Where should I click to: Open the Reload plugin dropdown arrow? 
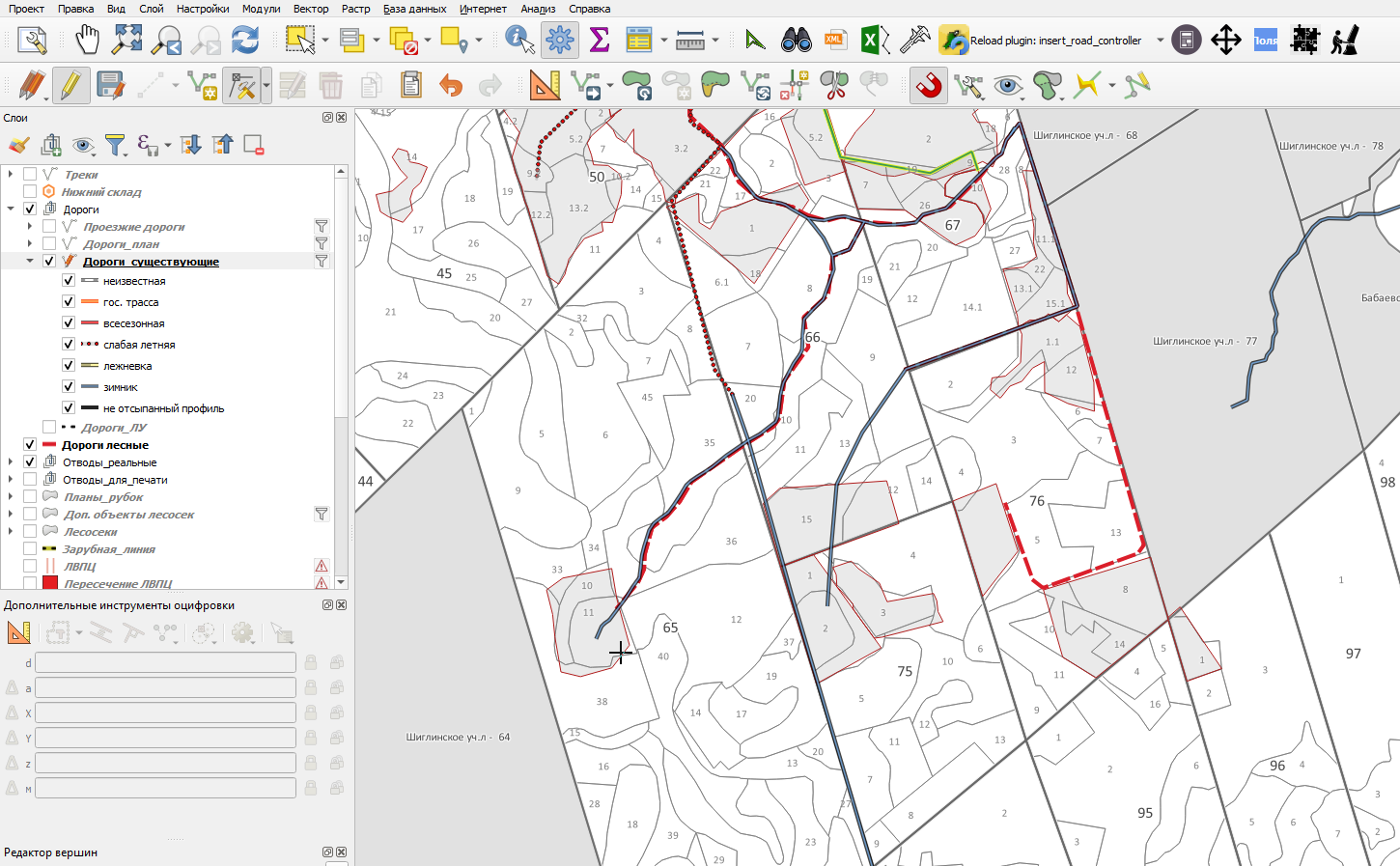click(1161, 41)
